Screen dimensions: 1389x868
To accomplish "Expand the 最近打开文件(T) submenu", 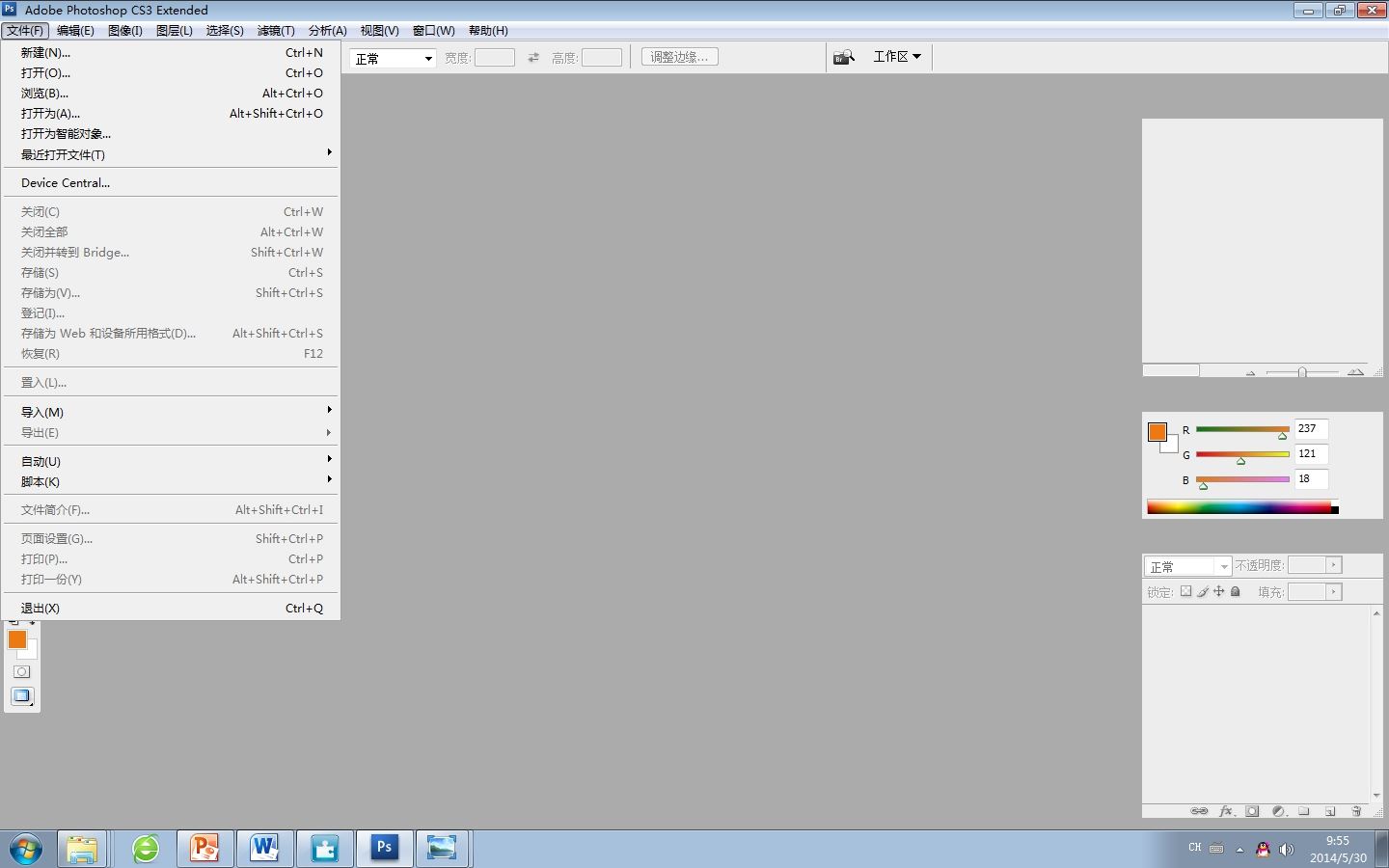I will click(171, 154).
